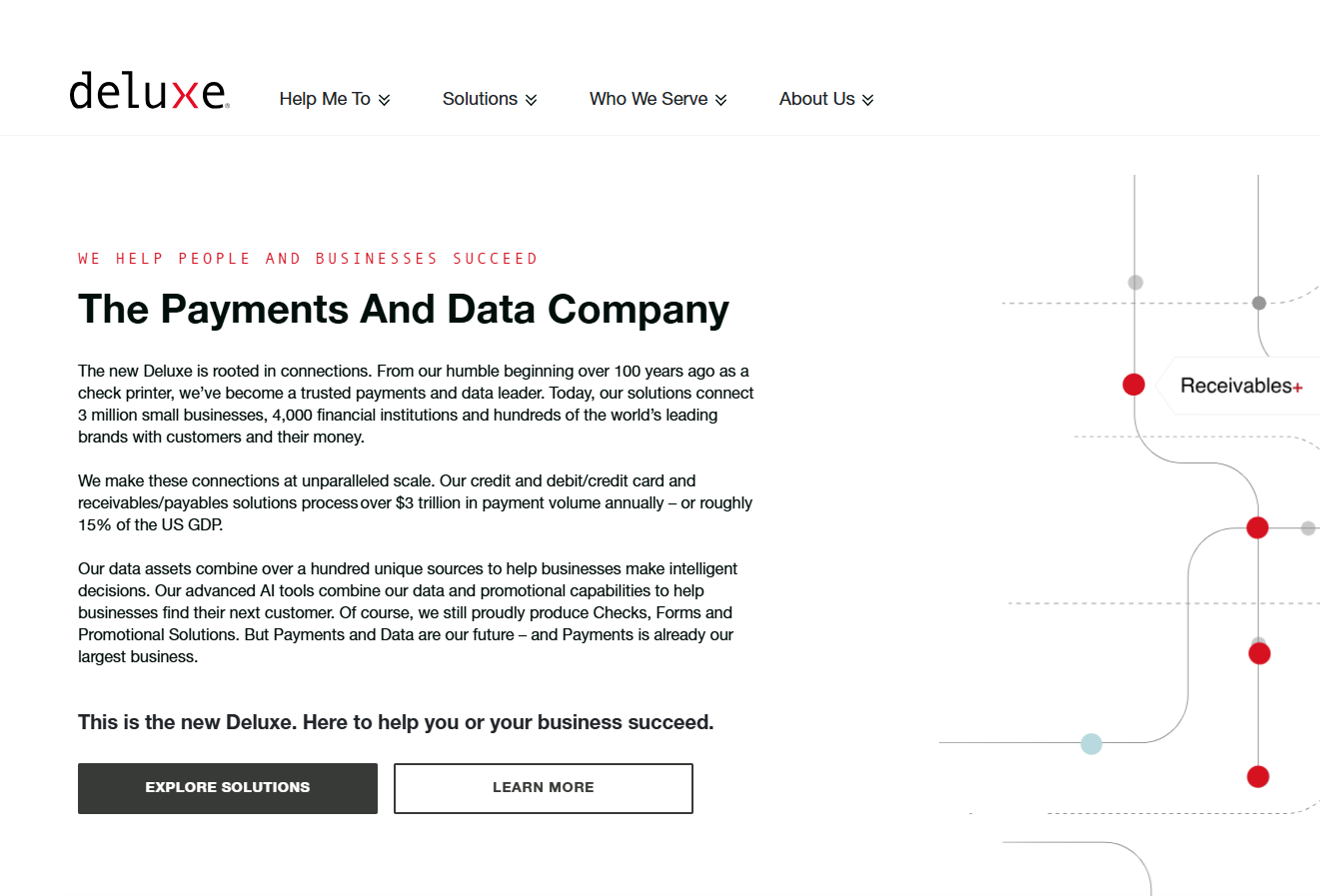Click the red dot beside the Receivables+ label
1320x896 pixels.
tap(1133, 385)
